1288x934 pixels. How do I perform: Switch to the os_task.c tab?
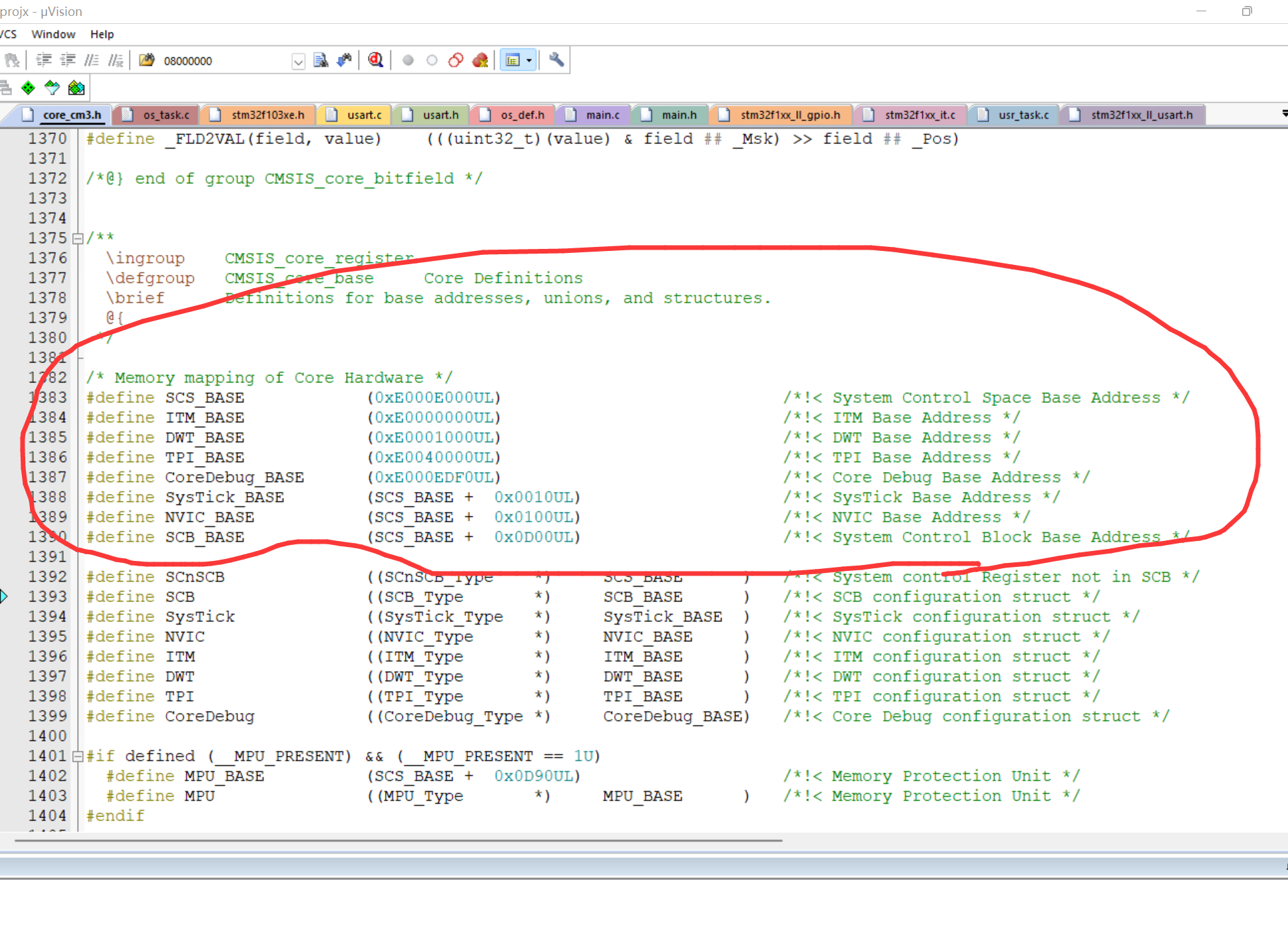tap(158, 115)
